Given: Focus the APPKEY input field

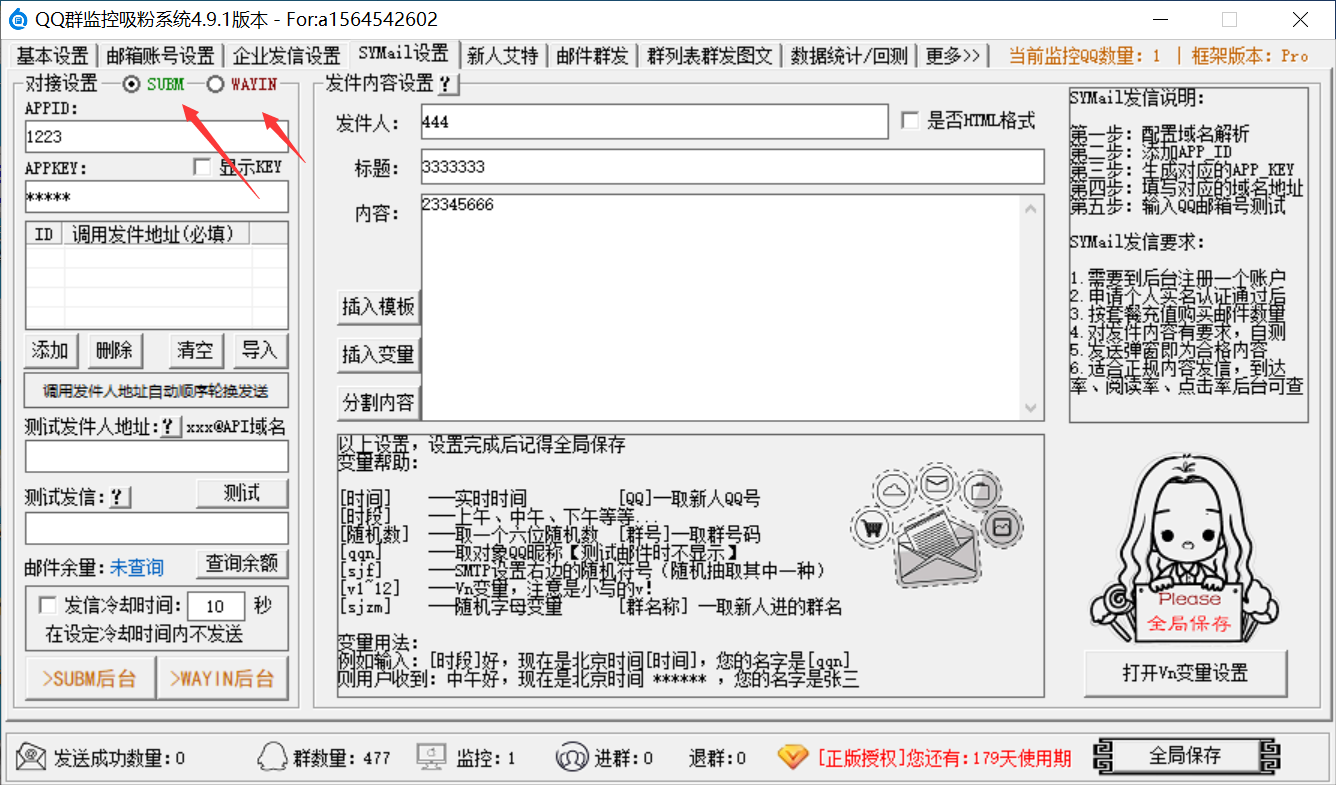Looking at the screenshot, I should (x=156, y=197).
